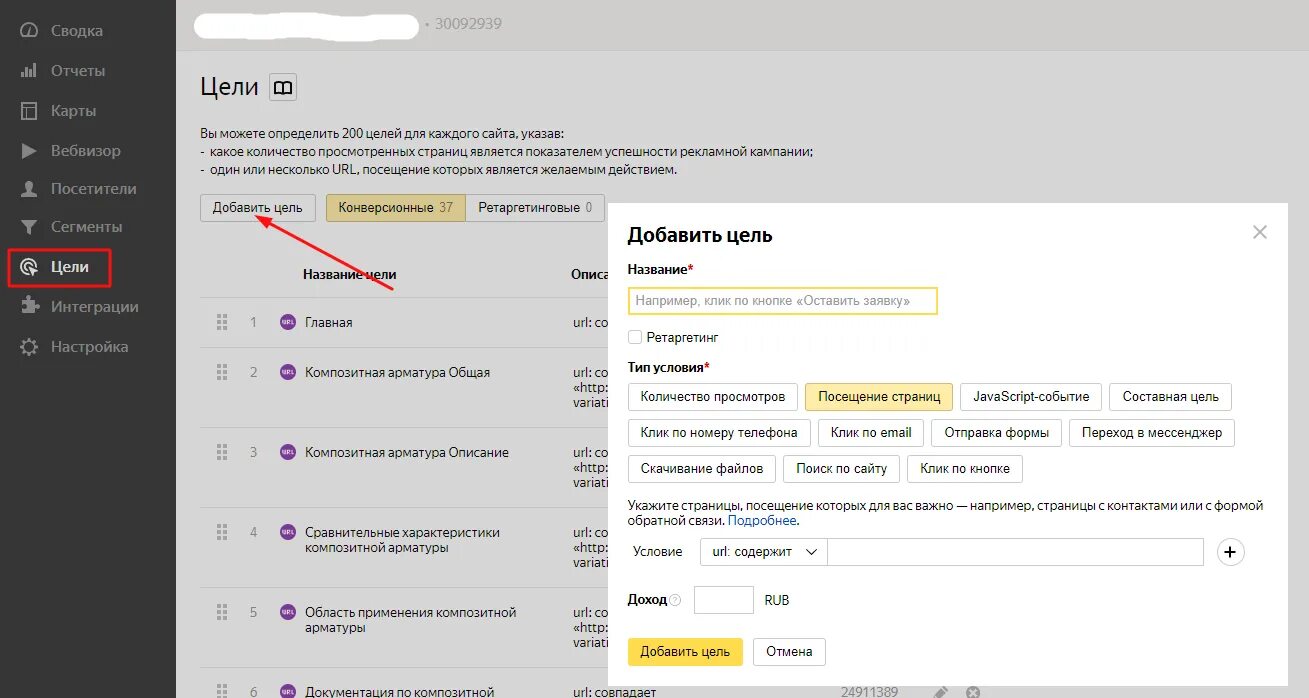Click the question mark icon next to Доход
Viewport: 1309px width, 698px height.
click(675, 600)
